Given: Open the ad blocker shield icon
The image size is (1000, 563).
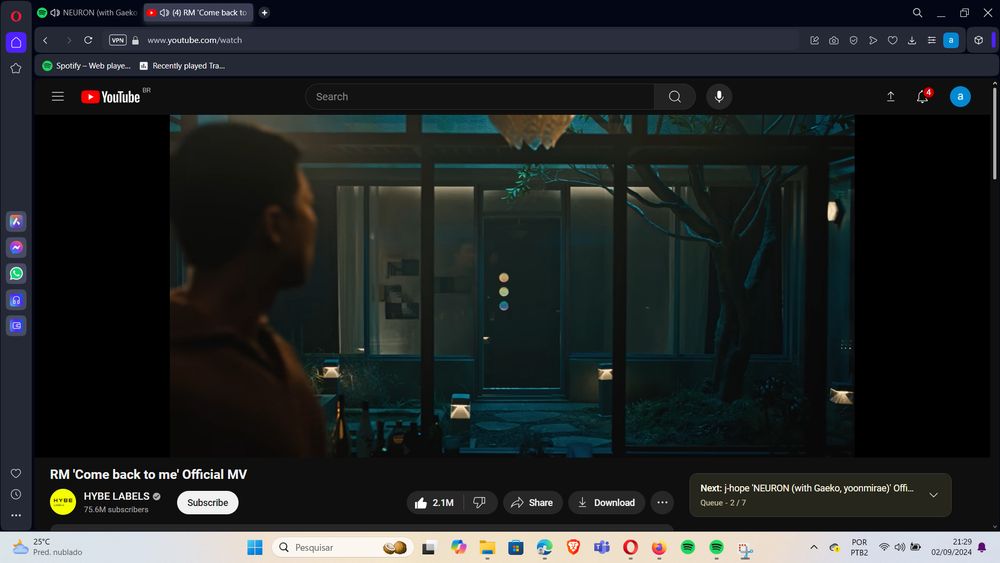Looking at the screenshot, I should click(853, 40).
